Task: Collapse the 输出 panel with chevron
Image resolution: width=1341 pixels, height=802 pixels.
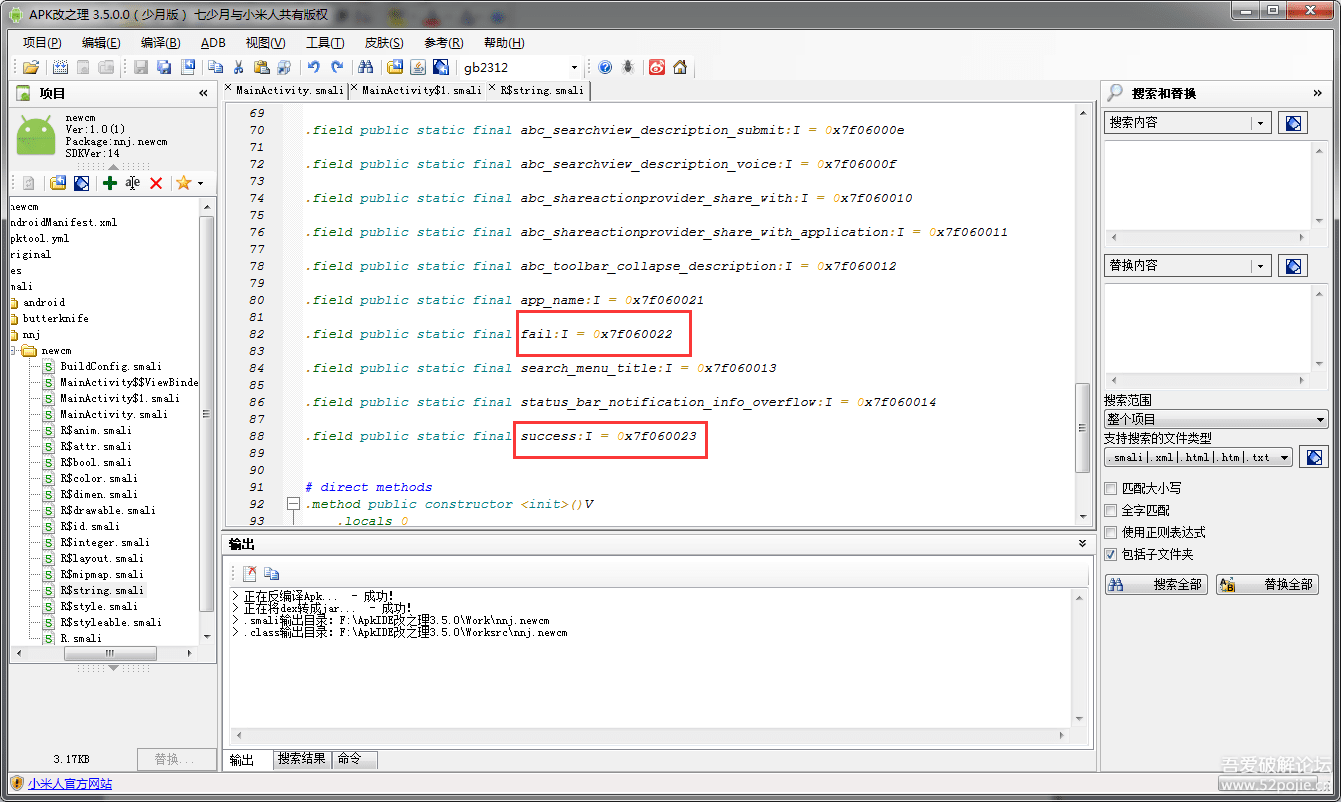Action: point(1082,544)
